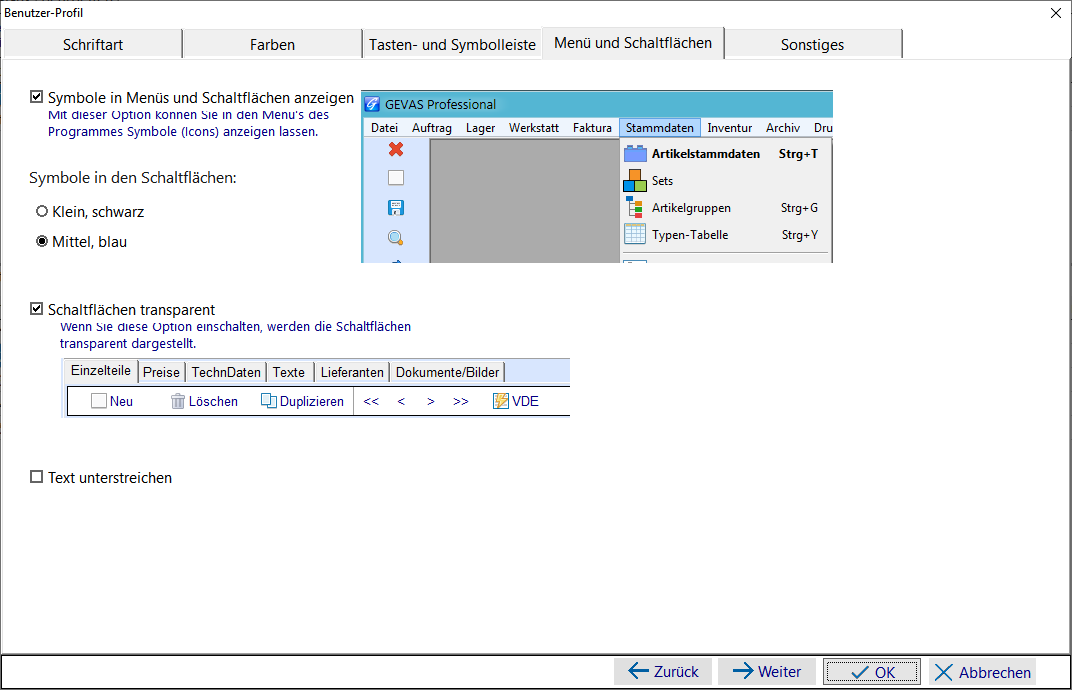This screenshot has width=1072, height=690.
Task: Open the Tasten- und Symbolleiste tab
Action: pyautogui.click(x=452, y=44)
